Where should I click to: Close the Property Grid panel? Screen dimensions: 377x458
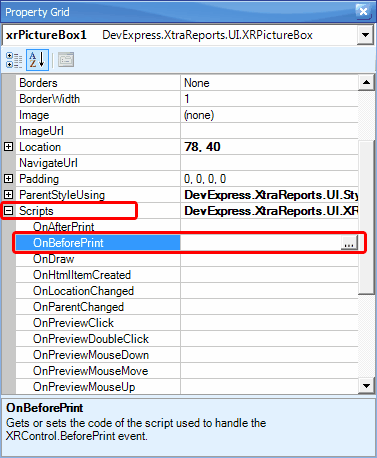(363, 12)
